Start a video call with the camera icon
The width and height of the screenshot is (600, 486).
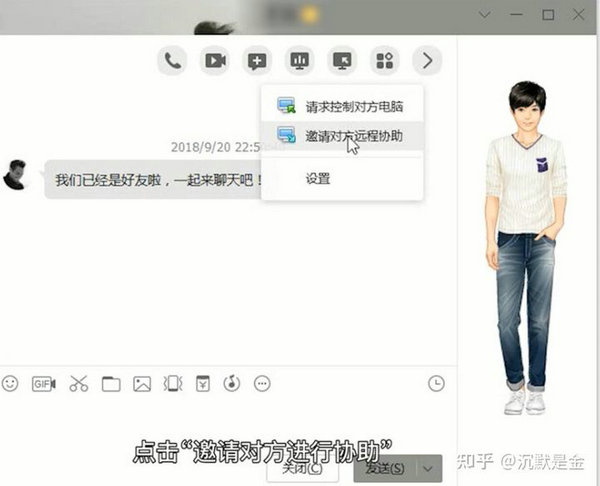pyautogui.click(x=215, y=61)
